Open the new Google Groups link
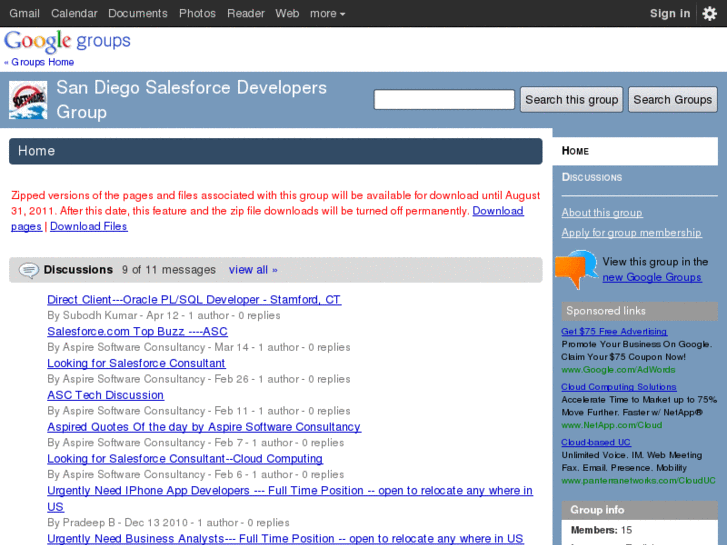The image size is (727, 545). pos(652,277)
